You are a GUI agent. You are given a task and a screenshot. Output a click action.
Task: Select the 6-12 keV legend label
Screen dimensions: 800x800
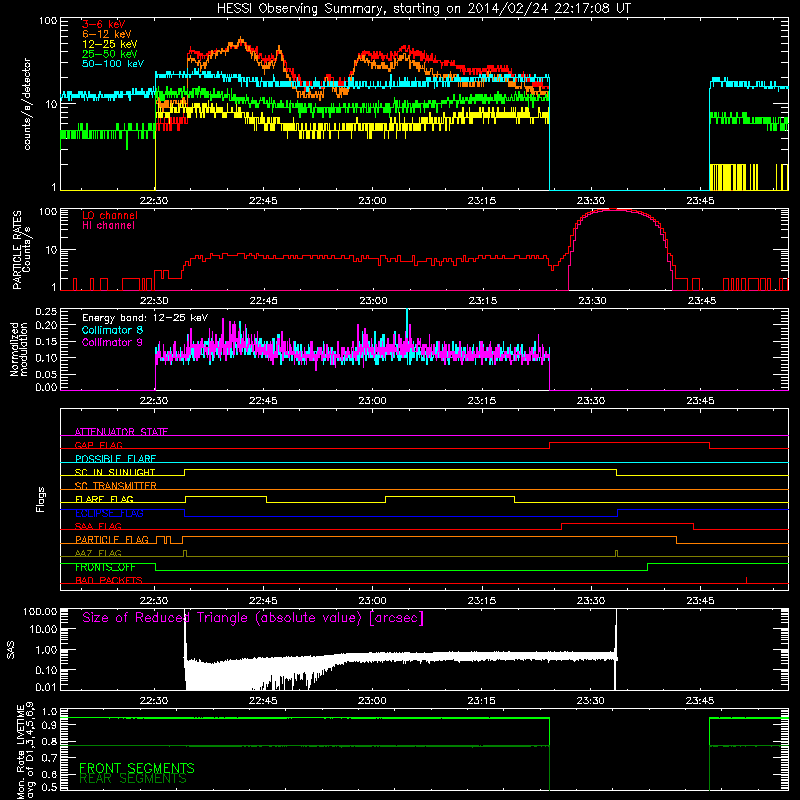107,34
